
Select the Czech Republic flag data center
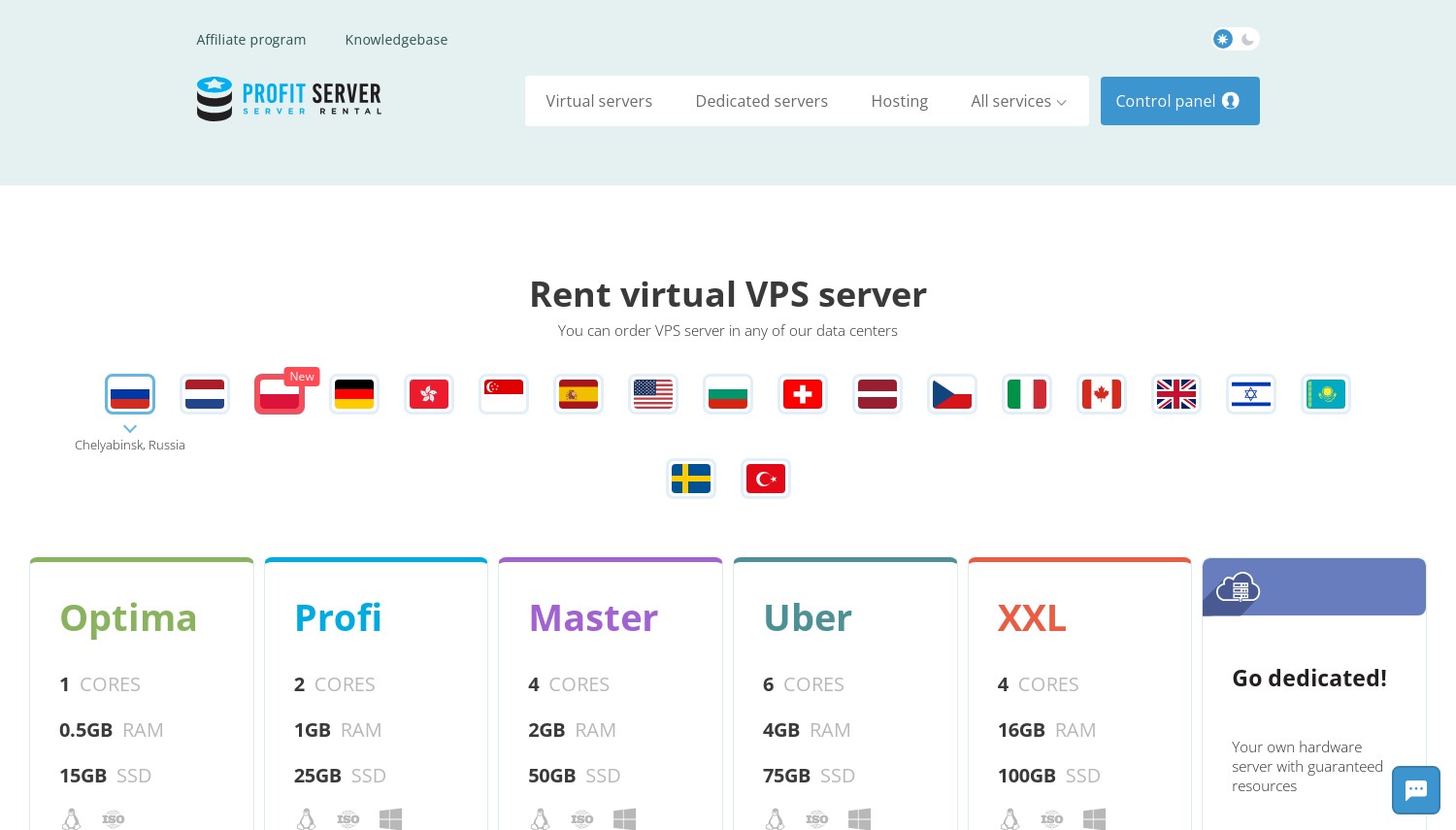tap(952, 394)
